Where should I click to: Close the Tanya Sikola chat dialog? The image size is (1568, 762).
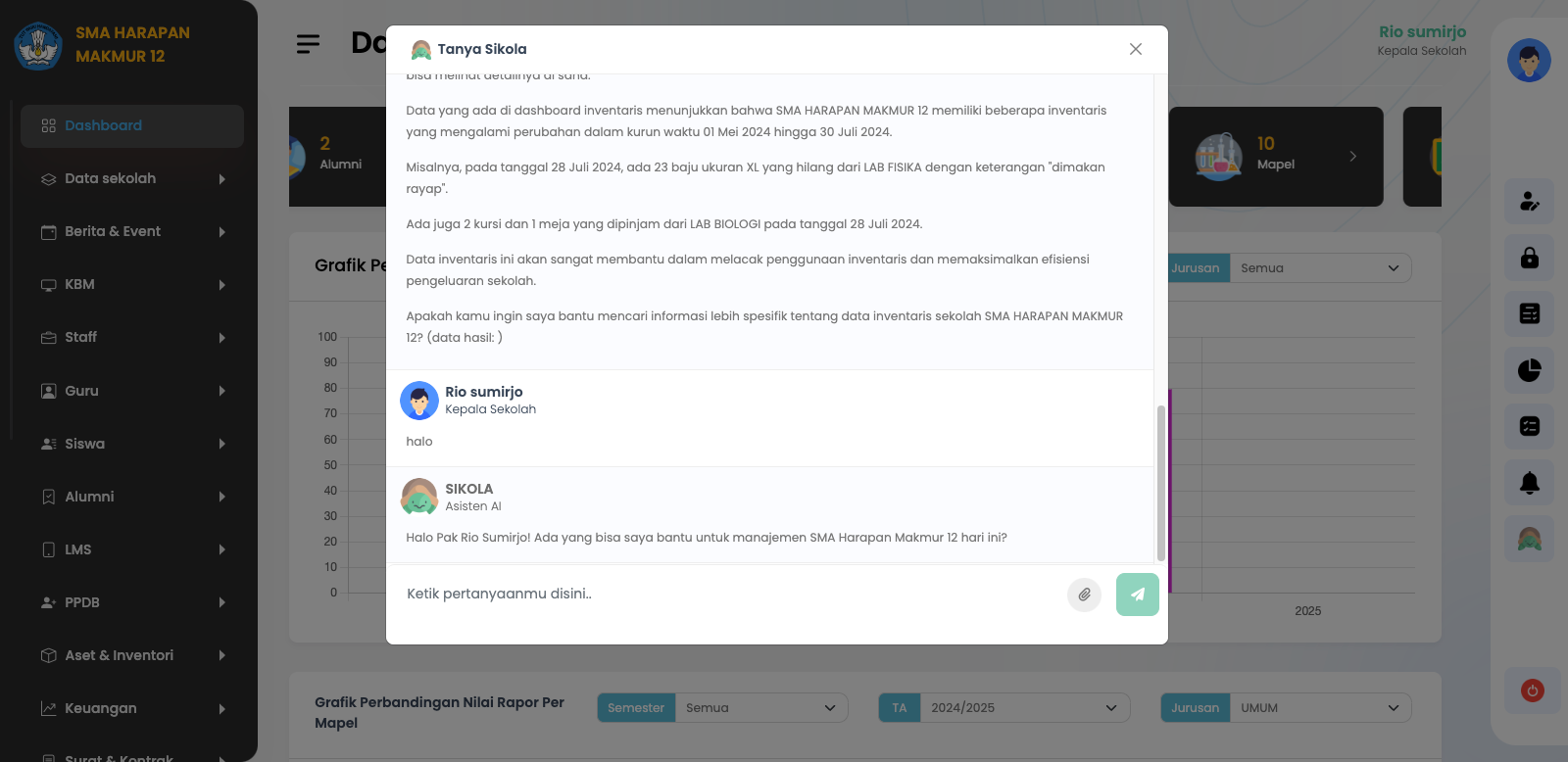click(1135, 49)
